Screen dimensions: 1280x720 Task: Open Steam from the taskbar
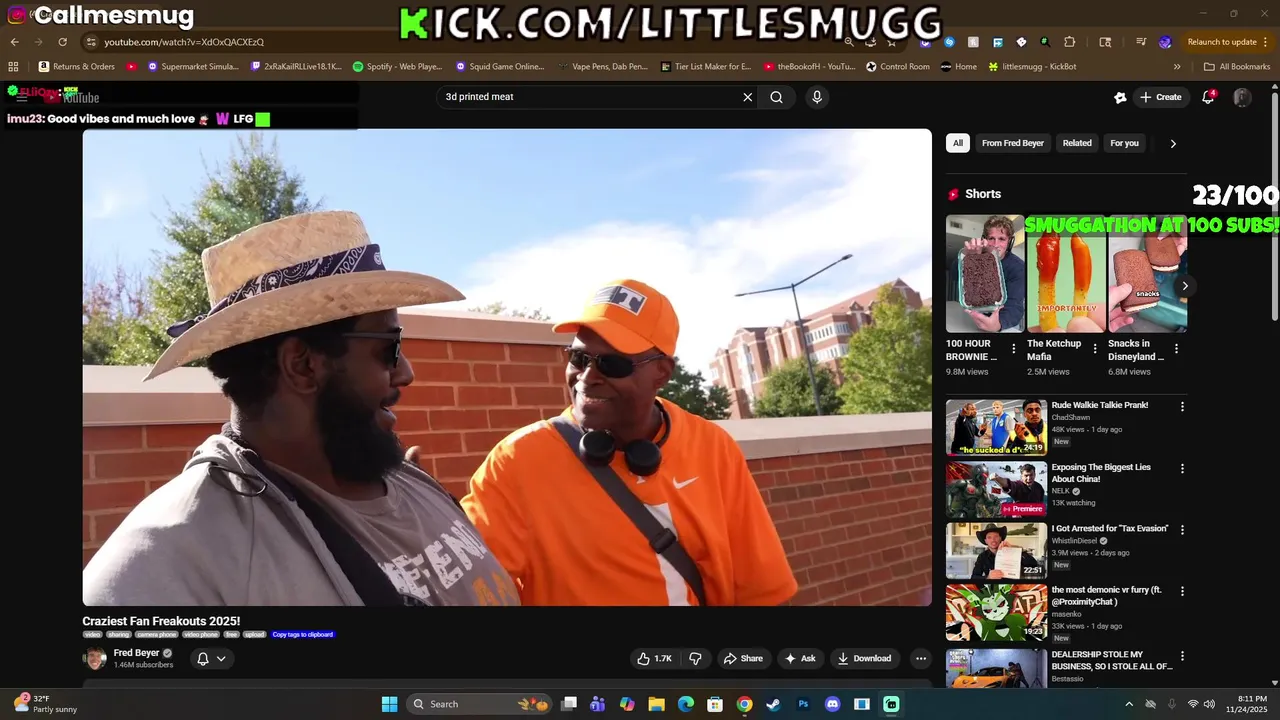click(x=773, y=704)
